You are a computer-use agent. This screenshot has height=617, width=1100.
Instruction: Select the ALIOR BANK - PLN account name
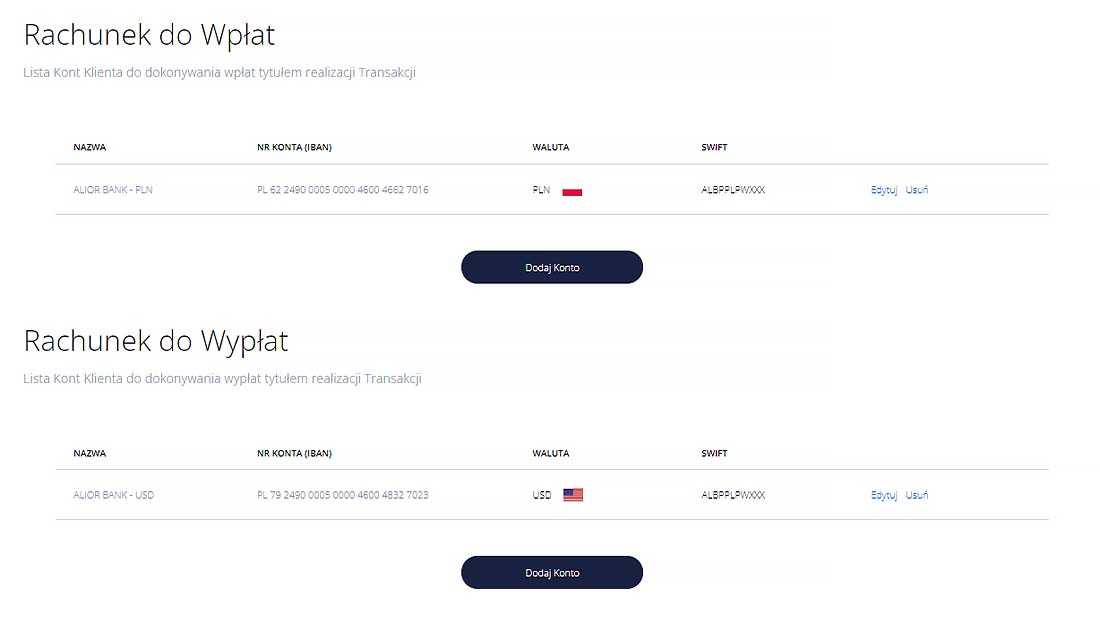[113, 190]
